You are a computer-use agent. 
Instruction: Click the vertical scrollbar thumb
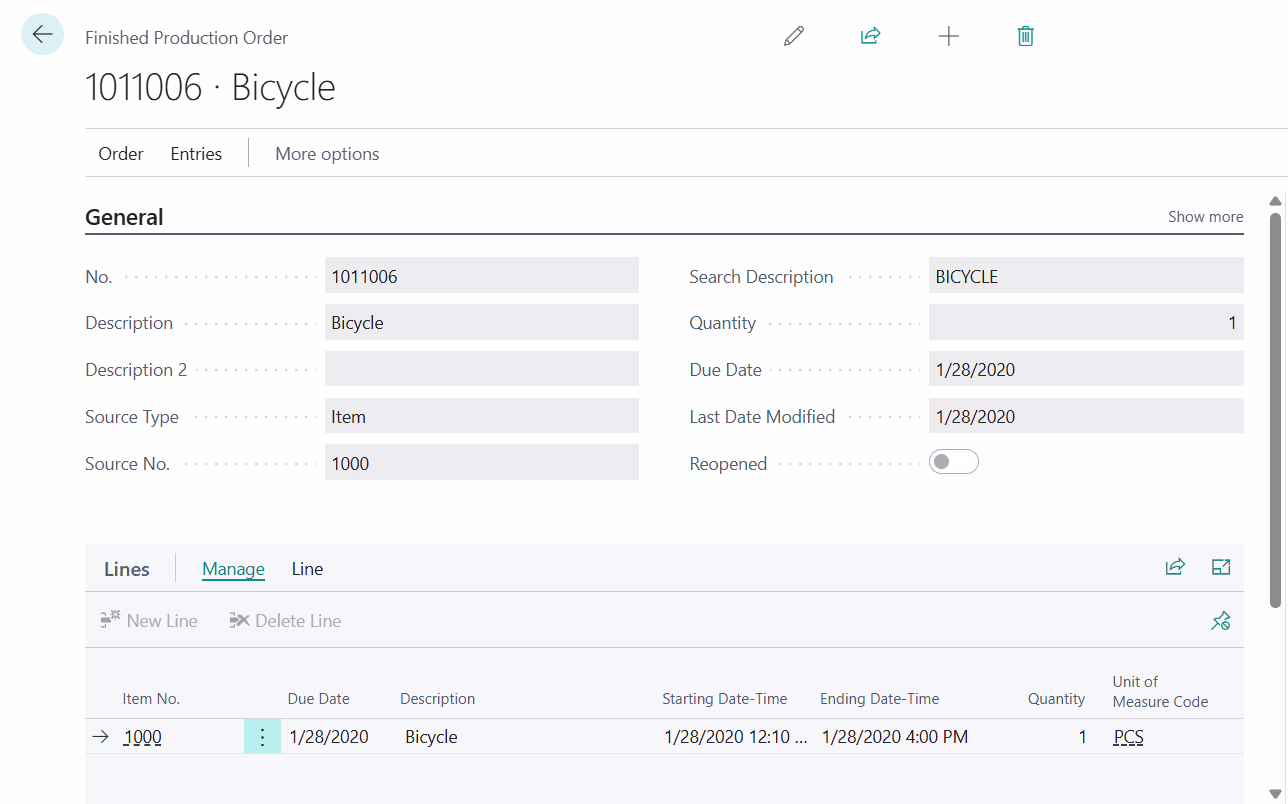click(1275, 409)
